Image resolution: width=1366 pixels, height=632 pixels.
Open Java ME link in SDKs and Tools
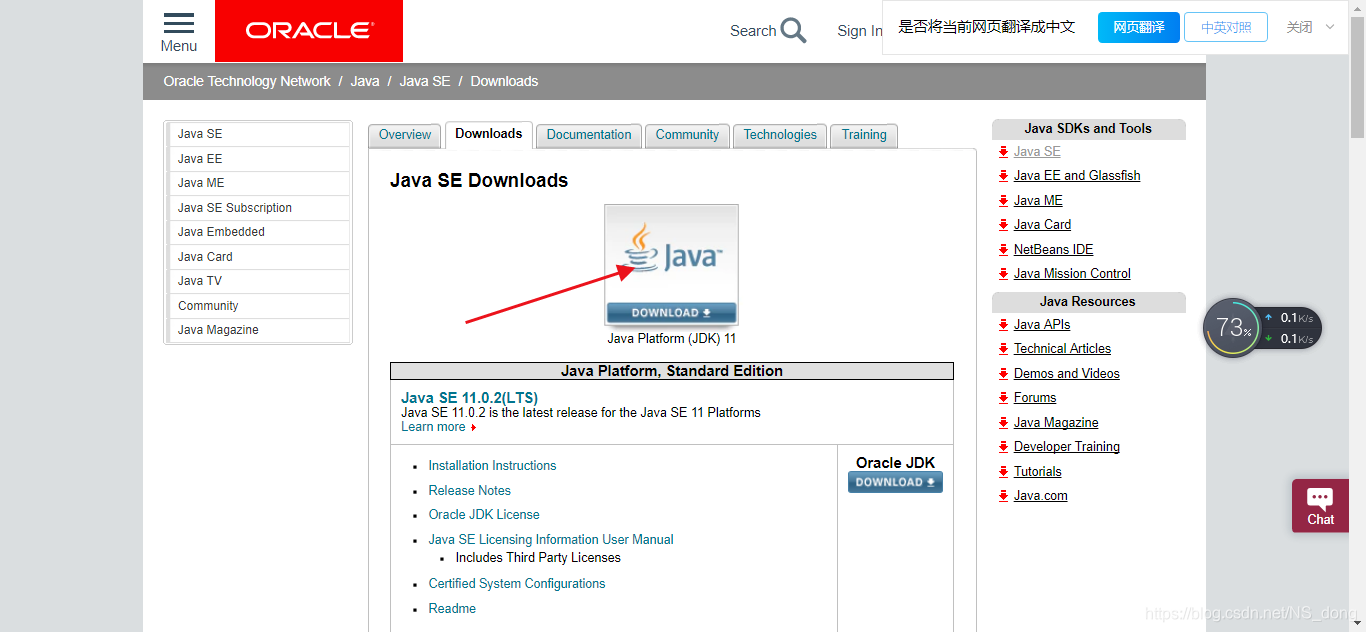[x=1038, y=201]
